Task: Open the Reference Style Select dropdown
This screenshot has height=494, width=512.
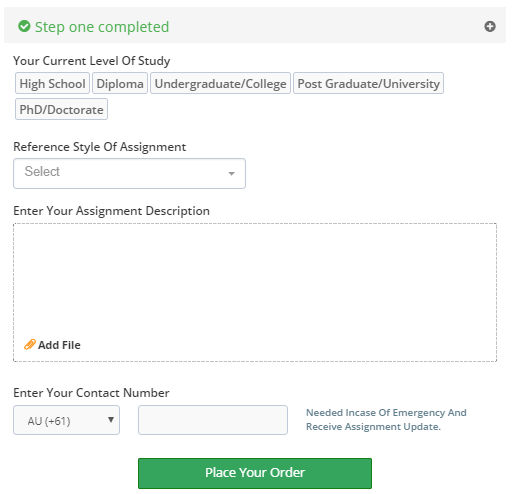Action: tap(129, 173)
